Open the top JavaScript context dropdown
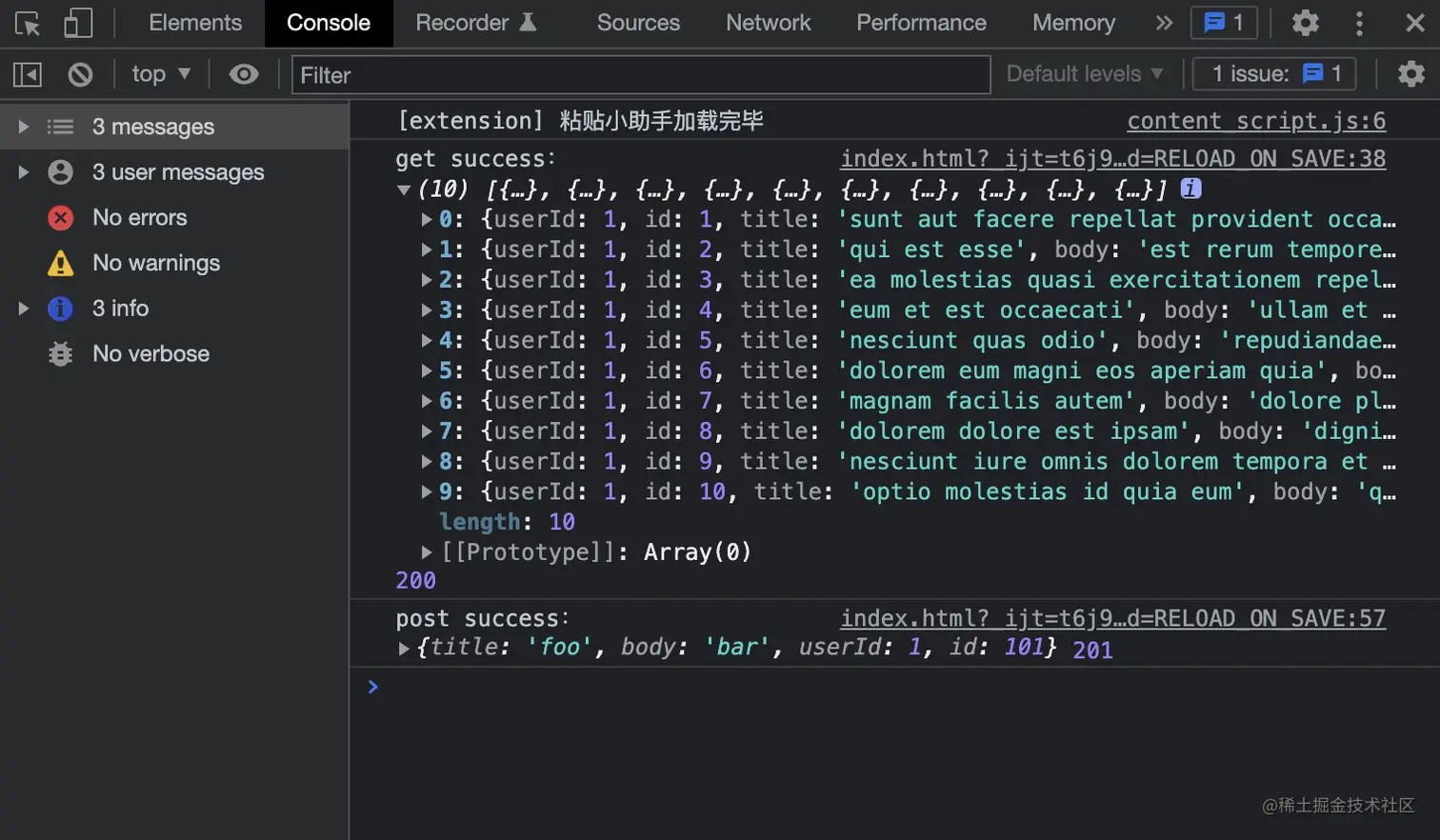 pyautogui.click(x=161, y=74)
